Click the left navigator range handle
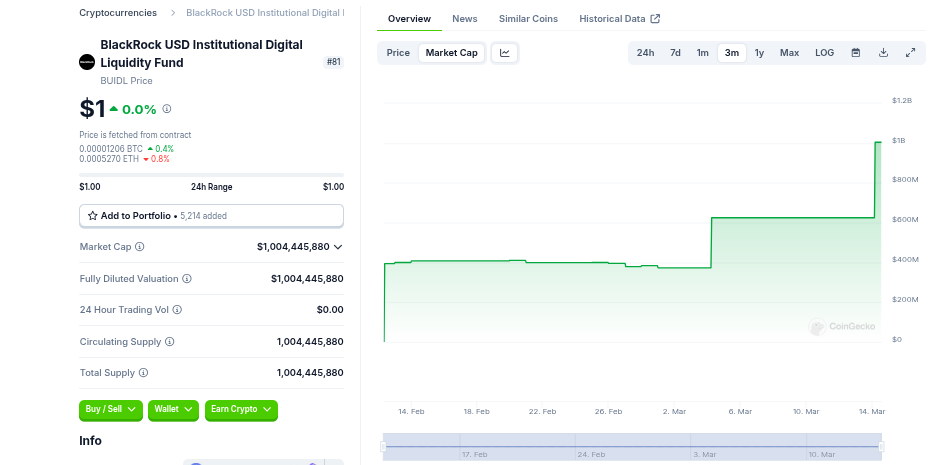944x465 pixels. [383, 446]
